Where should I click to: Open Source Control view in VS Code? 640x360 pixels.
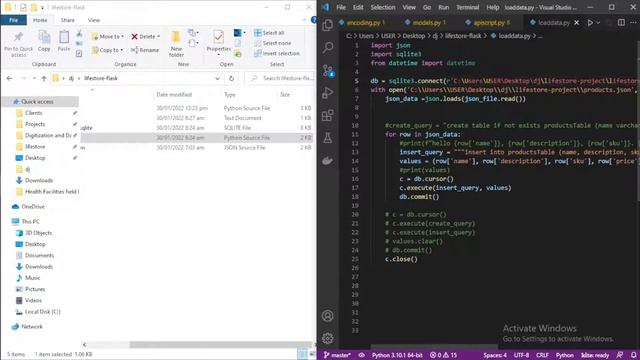(327, 71)
